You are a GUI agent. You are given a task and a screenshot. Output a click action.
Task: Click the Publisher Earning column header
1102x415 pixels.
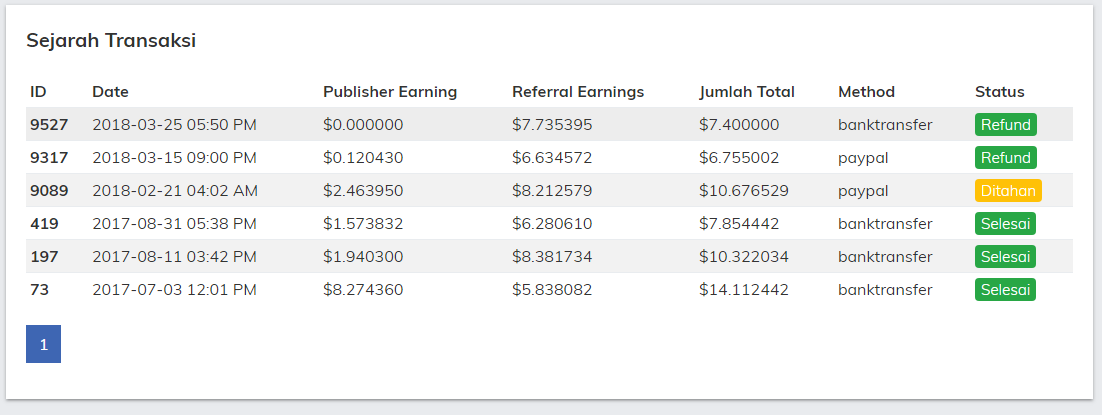[390, 91]
